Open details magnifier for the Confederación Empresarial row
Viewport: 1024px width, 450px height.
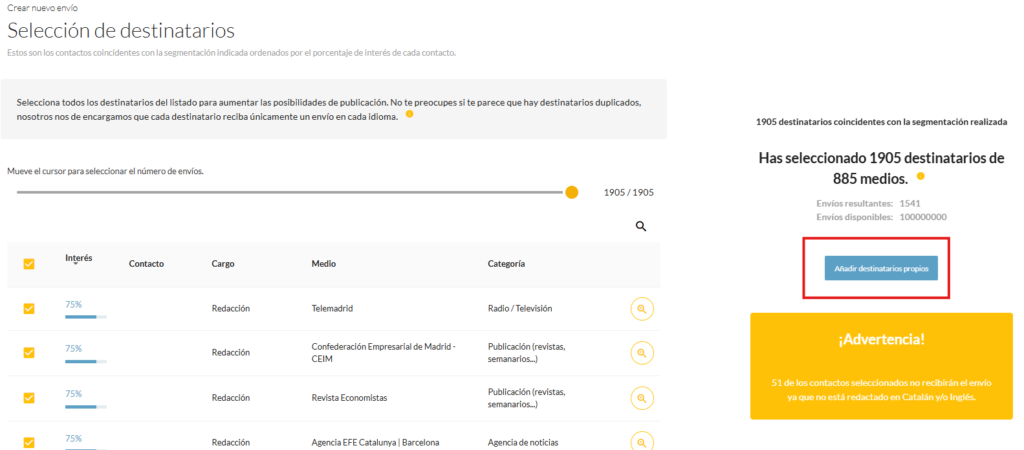coord(642,353)
